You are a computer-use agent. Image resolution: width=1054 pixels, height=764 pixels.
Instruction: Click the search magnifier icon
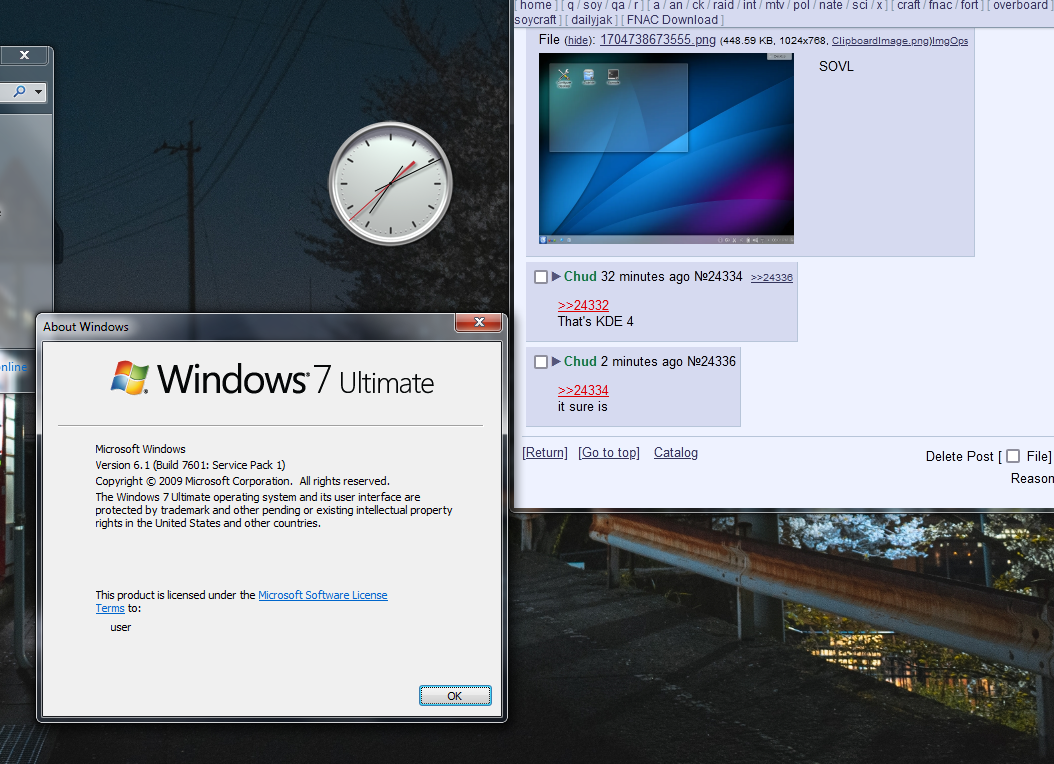click(x=20, y=92)
